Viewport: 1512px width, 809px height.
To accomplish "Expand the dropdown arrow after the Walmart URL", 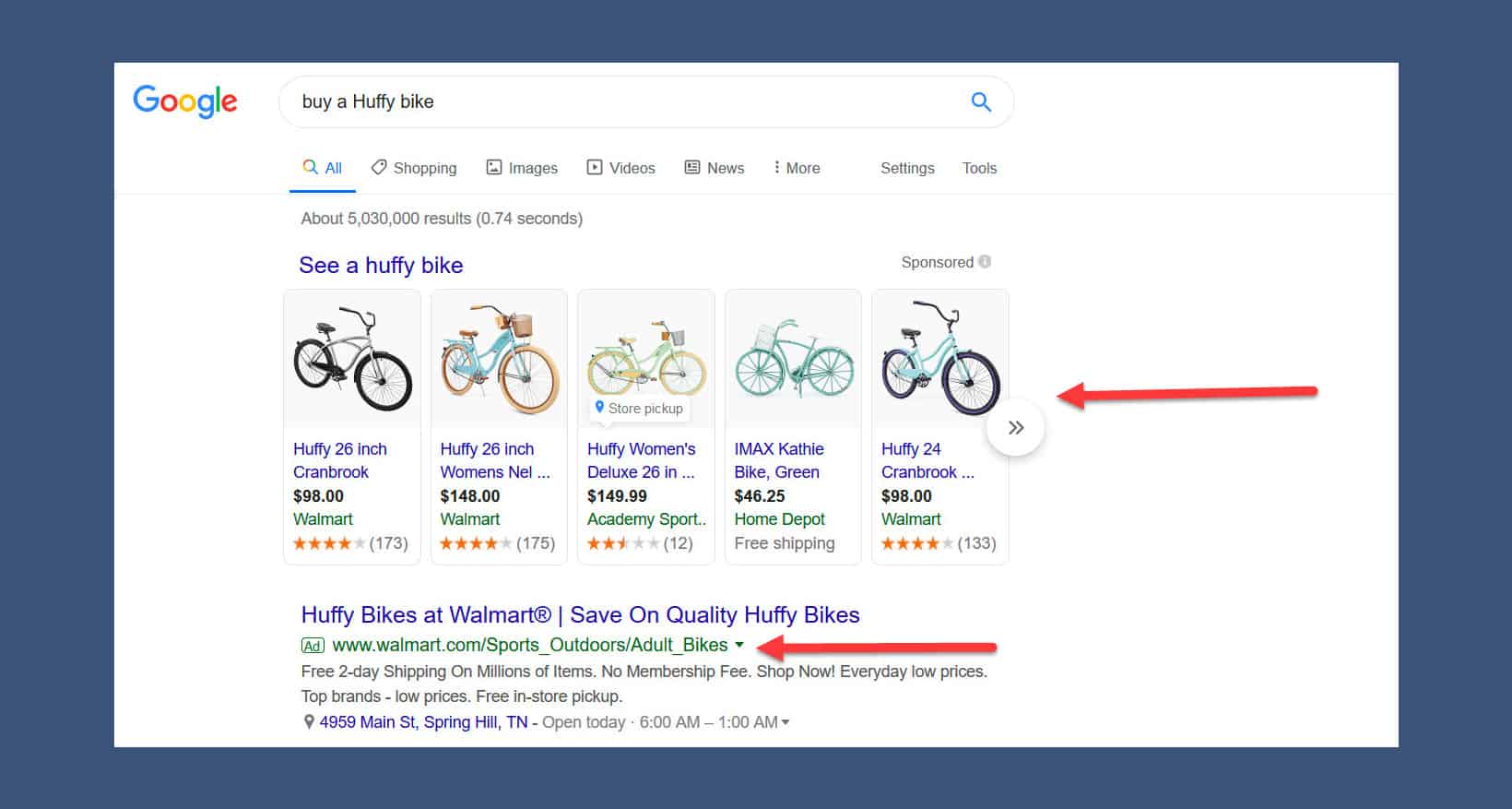I will (738, 646).
